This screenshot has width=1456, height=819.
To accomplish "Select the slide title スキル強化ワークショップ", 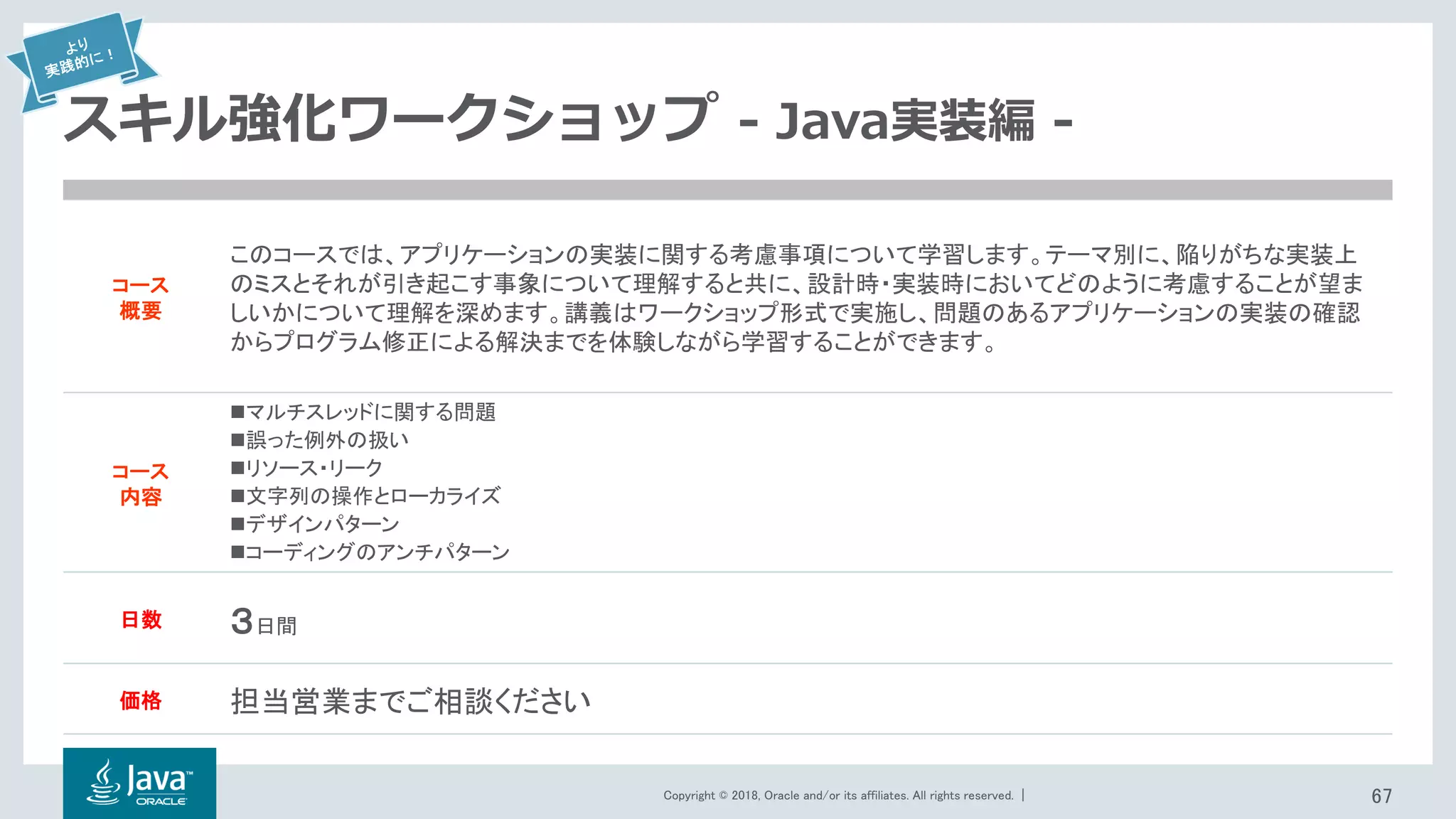I will click(x=392, y=118).
